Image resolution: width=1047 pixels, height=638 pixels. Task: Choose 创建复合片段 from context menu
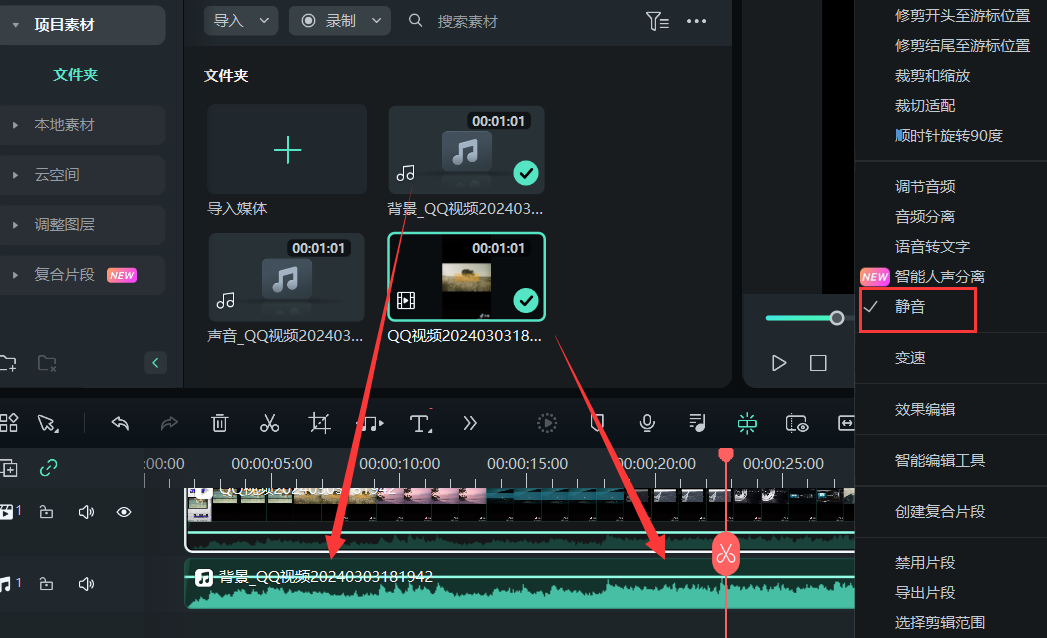click(x=940, y=512)
